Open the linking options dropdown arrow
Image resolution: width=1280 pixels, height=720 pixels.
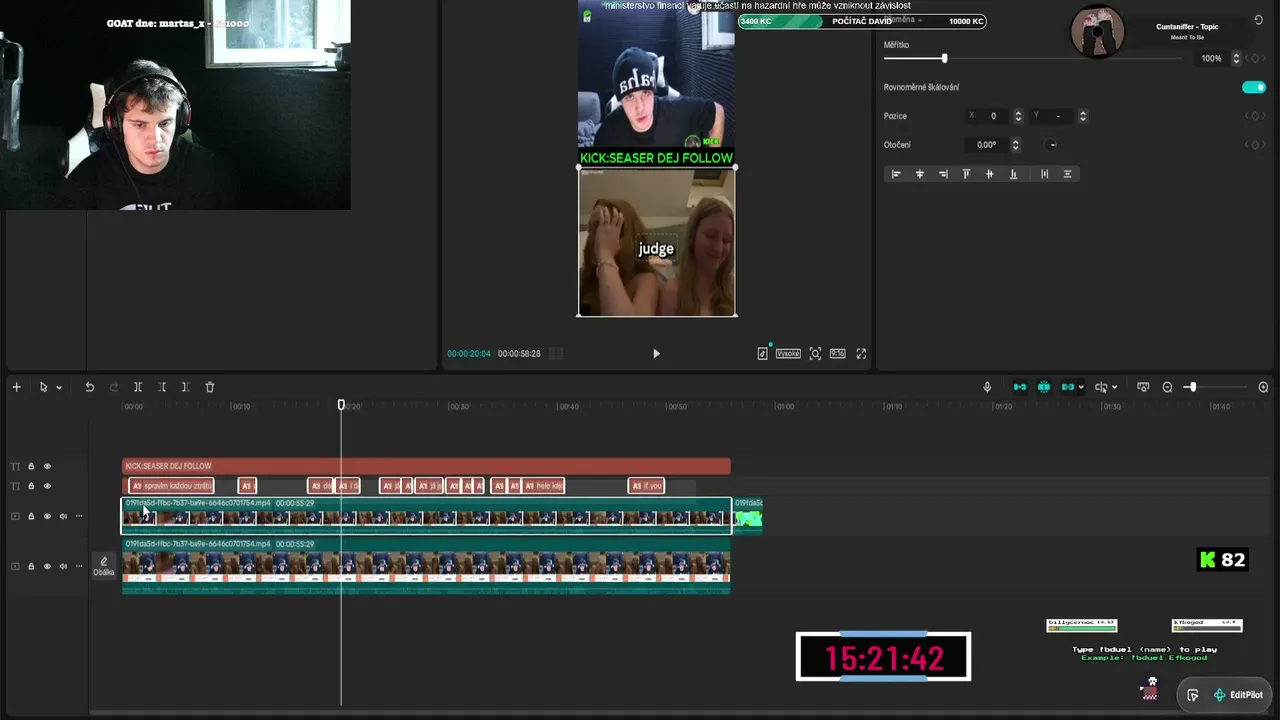1081,387
